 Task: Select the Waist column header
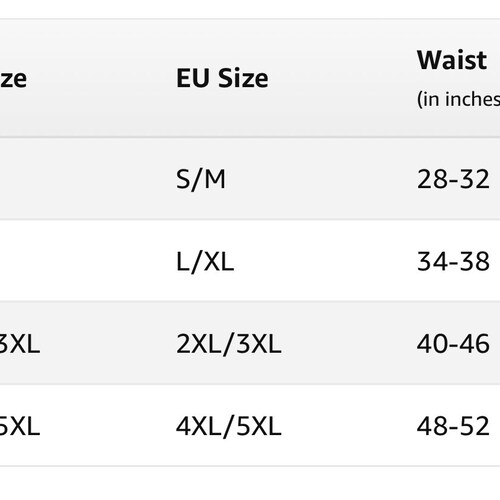[452, 60]
